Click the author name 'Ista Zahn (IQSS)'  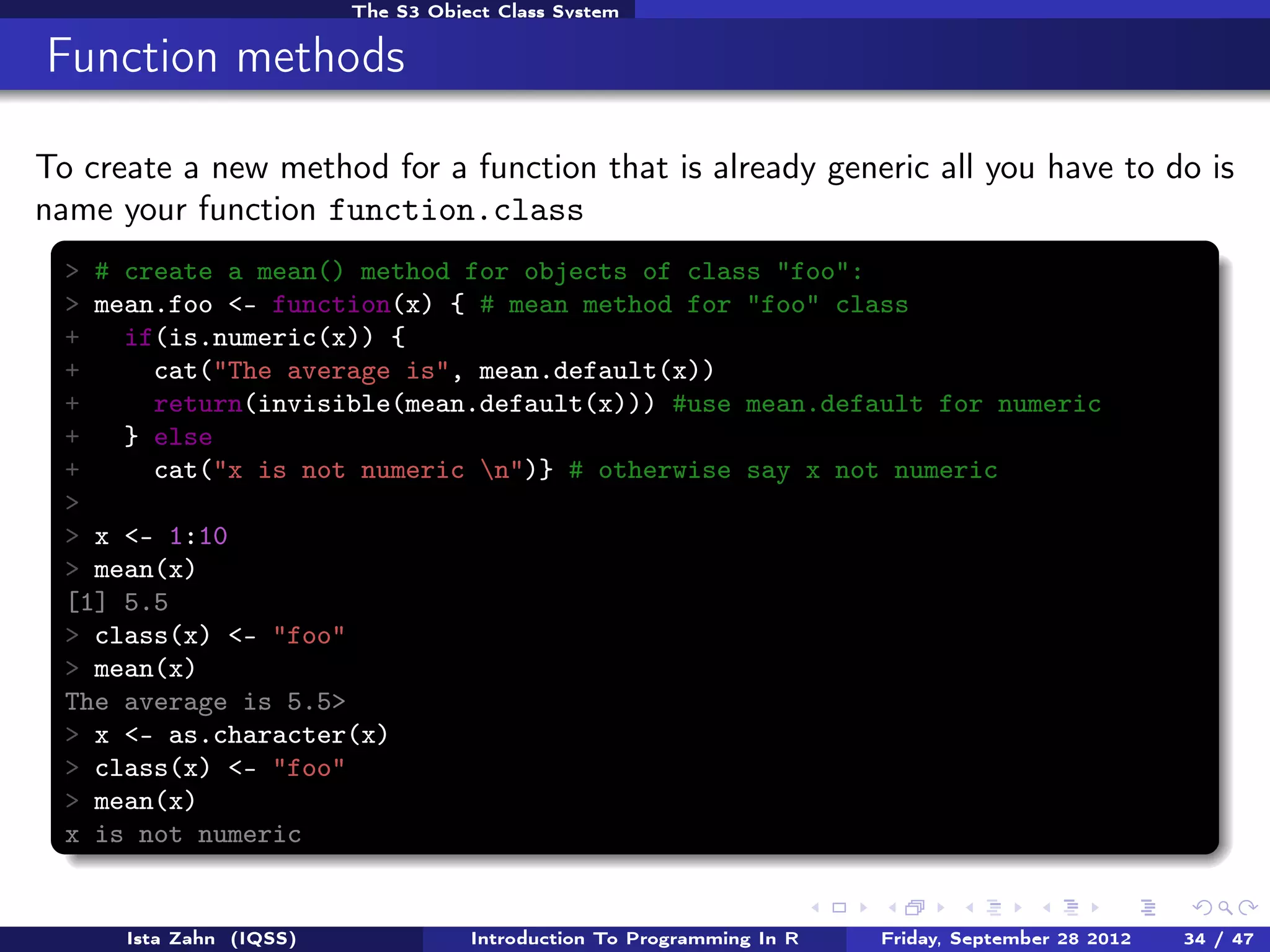(211, 939)
